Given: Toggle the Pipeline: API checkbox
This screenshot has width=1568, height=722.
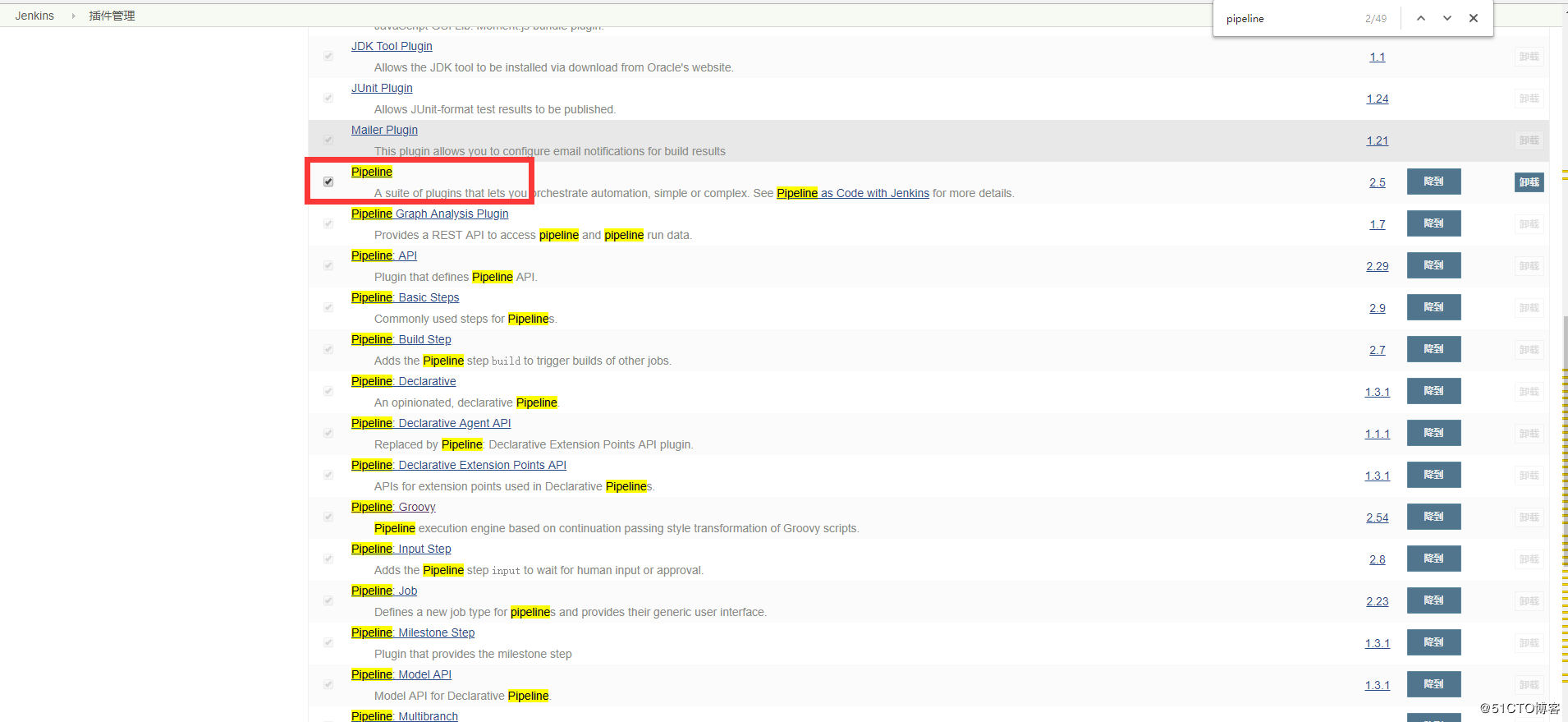Looking at the screenshot, I should [x=328, y=265].
